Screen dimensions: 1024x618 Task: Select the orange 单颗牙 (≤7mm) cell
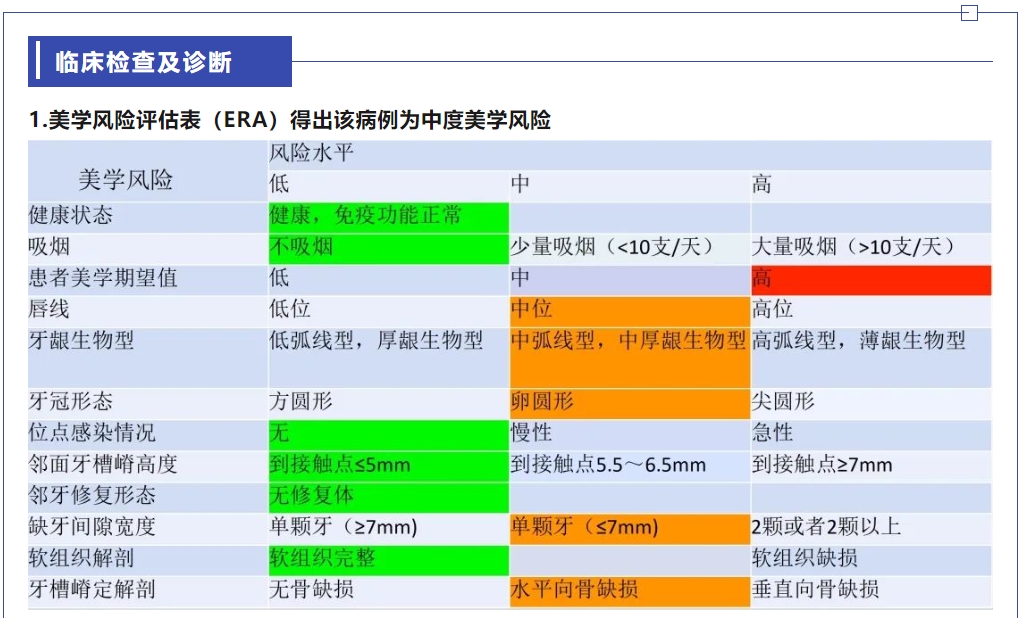pyautogui.click(x=629, y=527)
